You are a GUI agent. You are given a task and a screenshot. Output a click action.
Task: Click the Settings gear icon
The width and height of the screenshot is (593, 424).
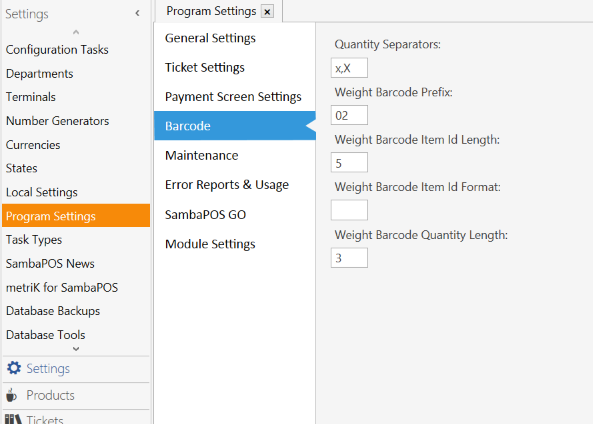[14, 368]
